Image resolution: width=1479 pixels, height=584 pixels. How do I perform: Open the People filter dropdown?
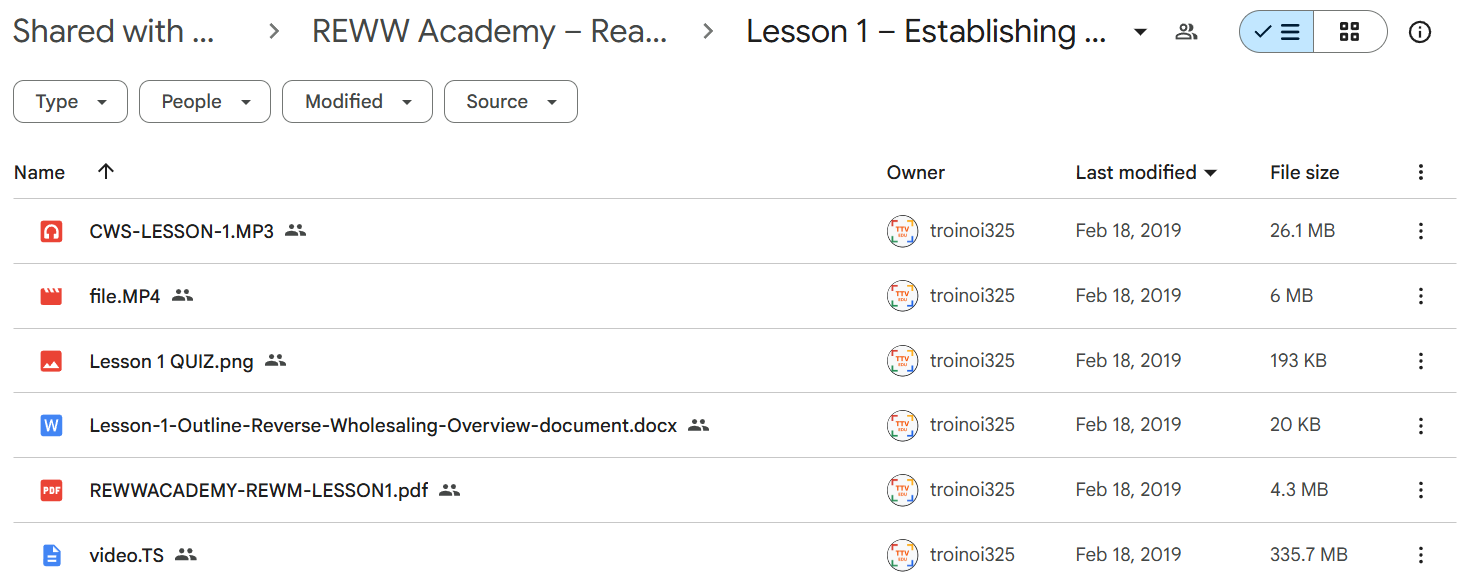click(x=205, y=102)
